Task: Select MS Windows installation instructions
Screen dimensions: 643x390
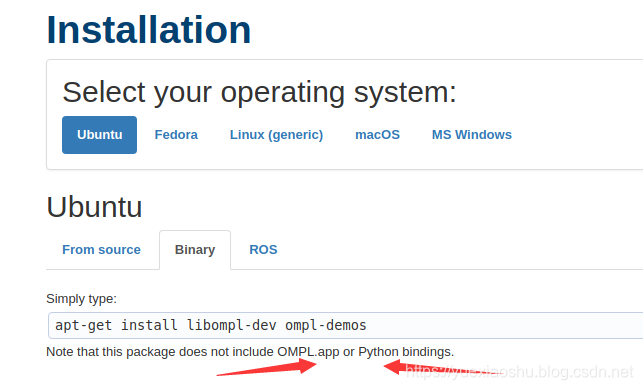Action: click(472, 135)
